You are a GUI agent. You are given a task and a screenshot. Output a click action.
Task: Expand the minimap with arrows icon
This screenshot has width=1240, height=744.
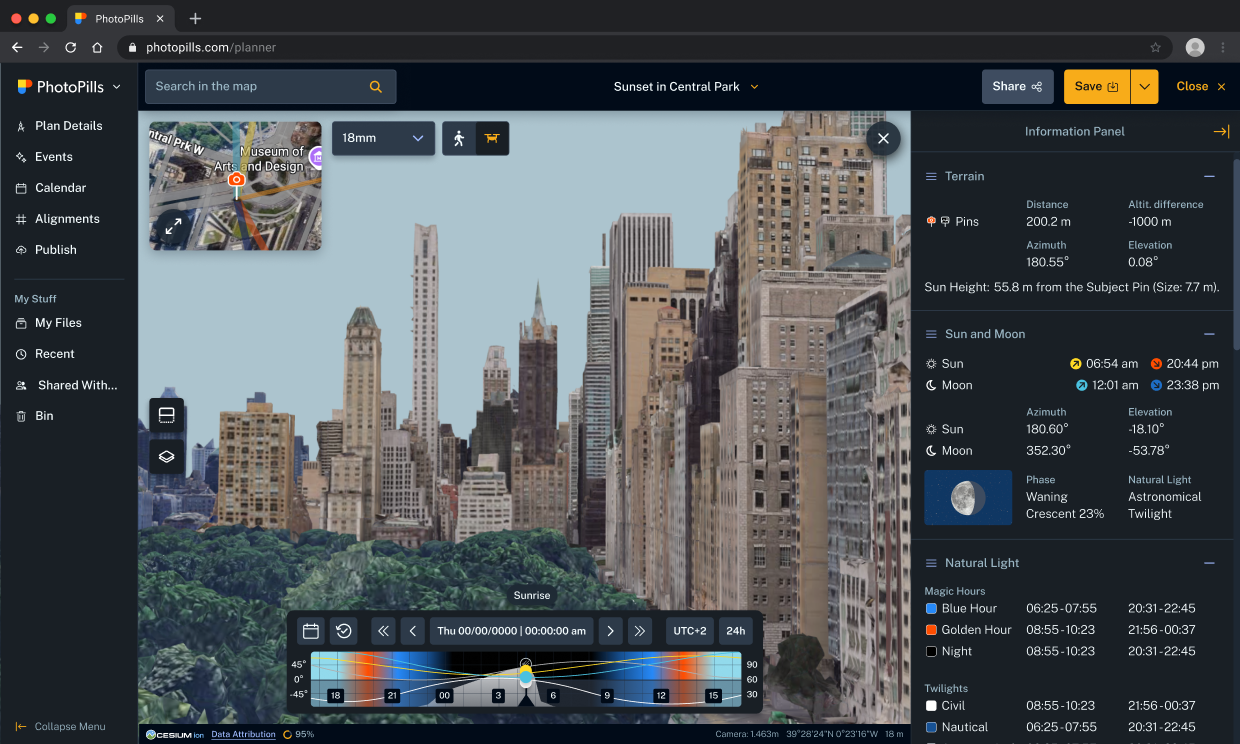[173, 227]
